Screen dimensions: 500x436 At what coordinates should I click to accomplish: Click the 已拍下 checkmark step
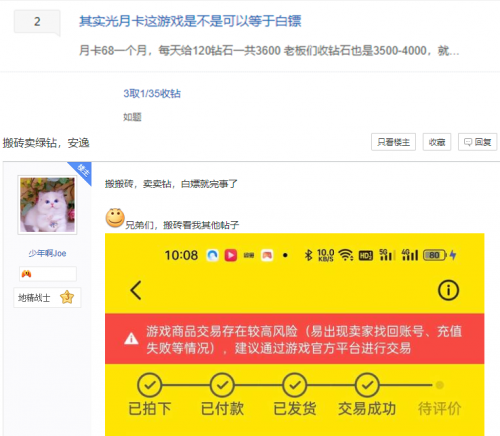(x=150, y=385)
